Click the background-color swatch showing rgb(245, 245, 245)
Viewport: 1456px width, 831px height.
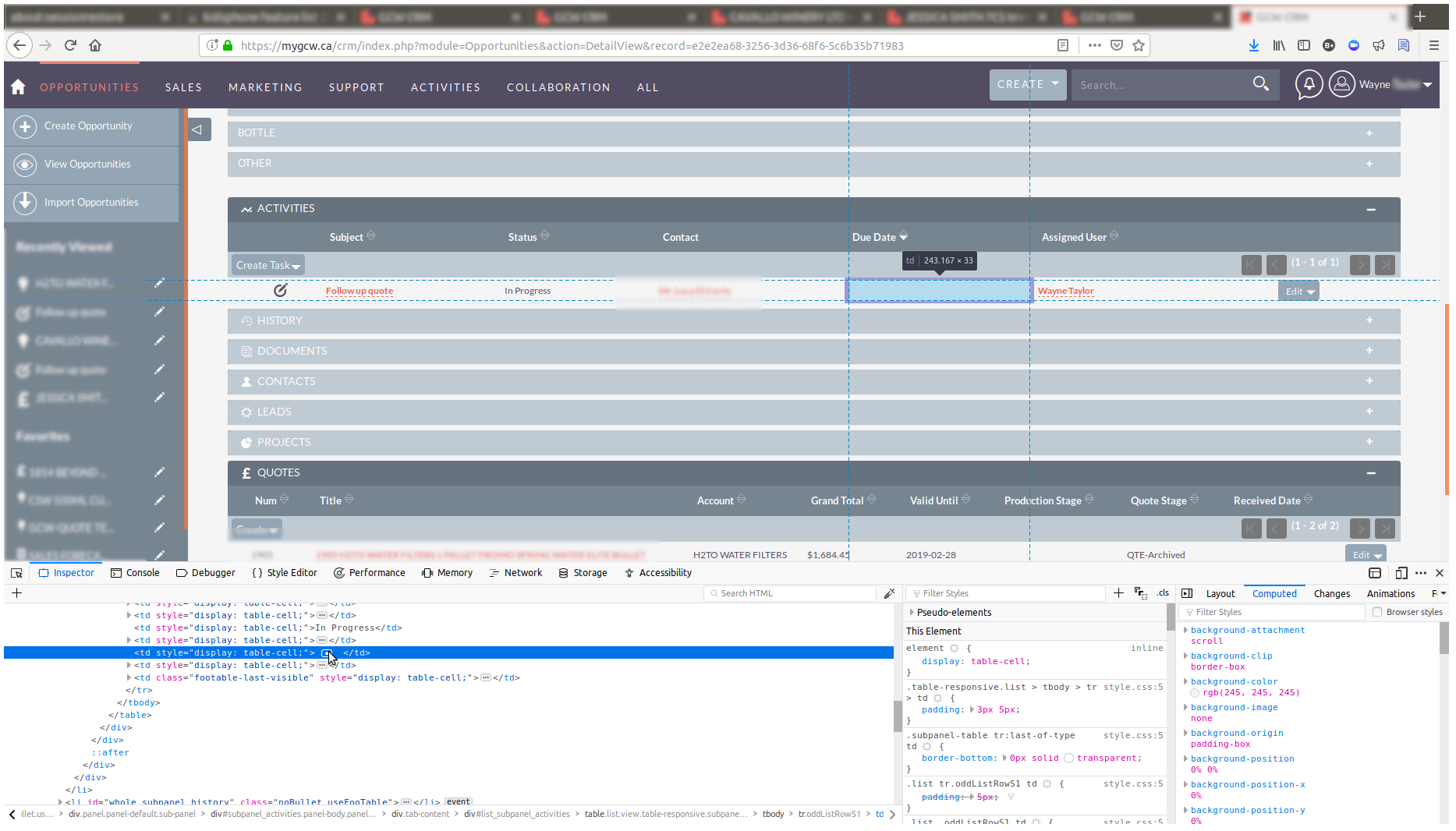[x=1195, y=693]
